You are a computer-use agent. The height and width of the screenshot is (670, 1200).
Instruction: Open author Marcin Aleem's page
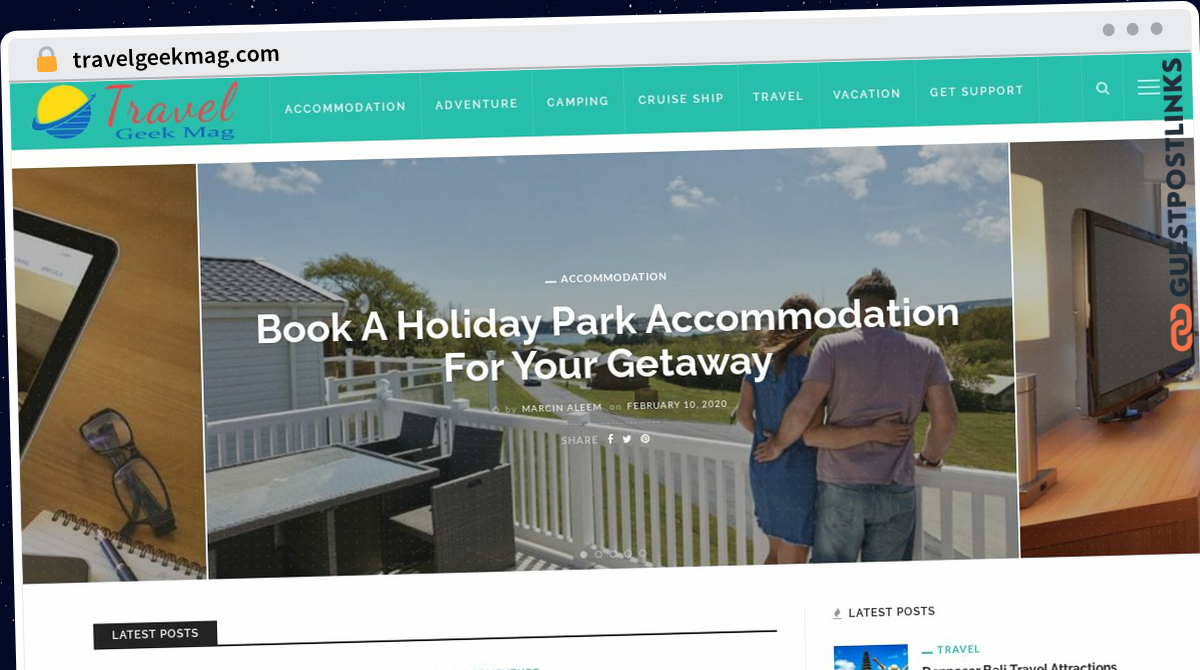pos(562,408)
